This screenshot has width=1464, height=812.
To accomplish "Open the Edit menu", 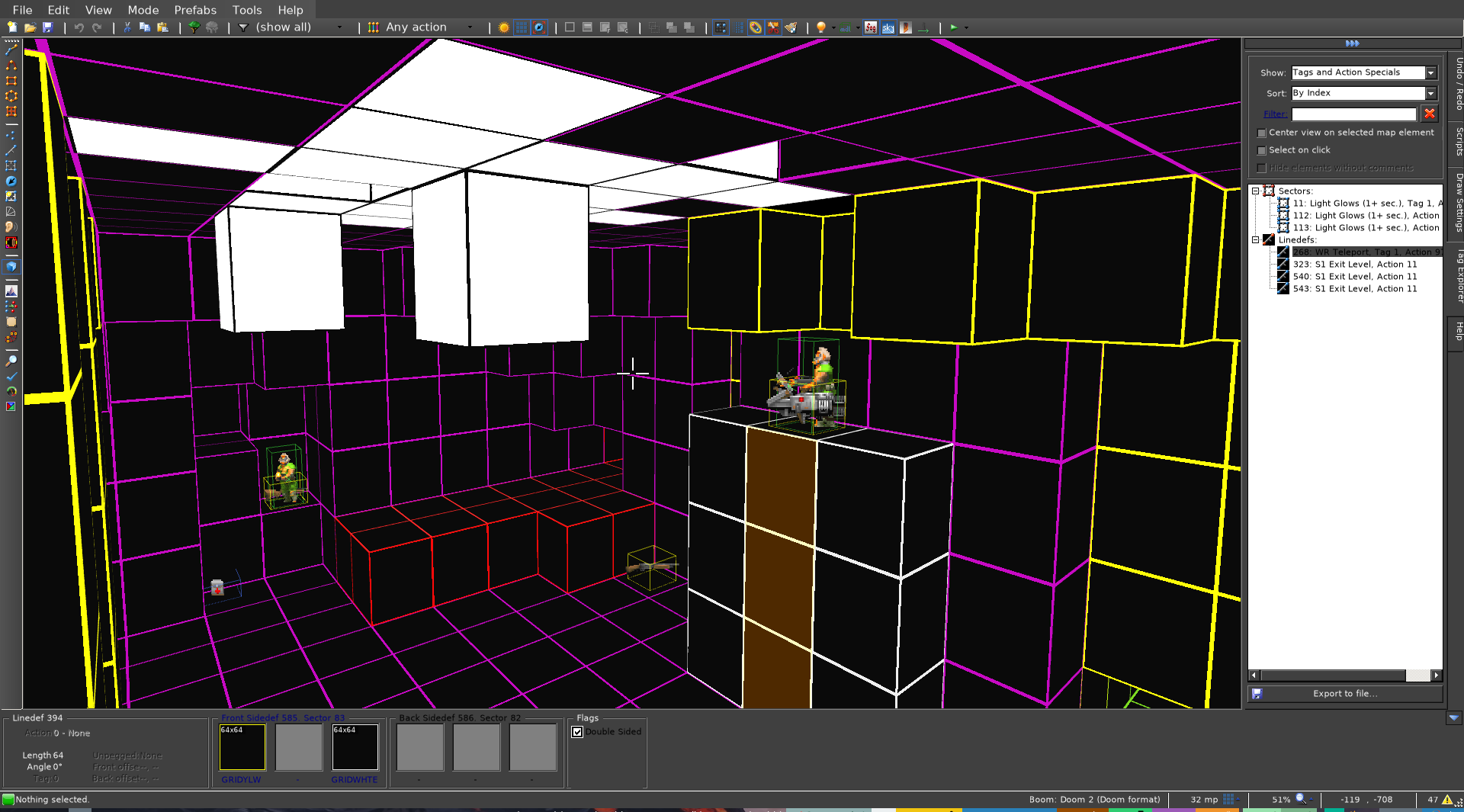I will (x=59, y=10).
